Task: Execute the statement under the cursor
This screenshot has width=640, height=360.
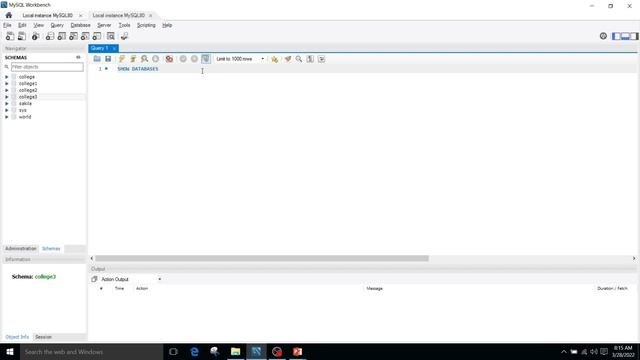Action: click(133, 59)
